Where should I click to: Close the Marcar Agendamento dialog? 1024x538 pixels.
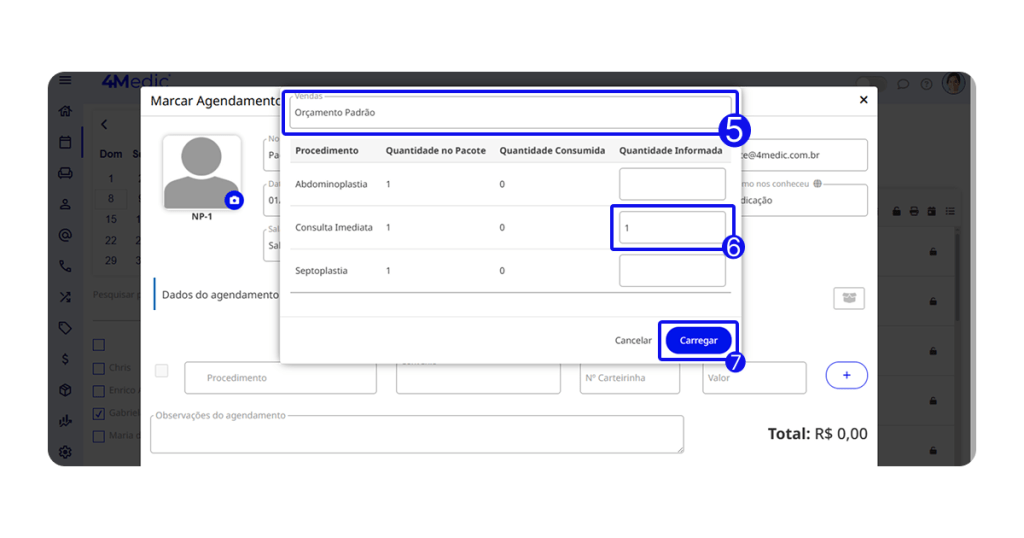pos(864,100)
